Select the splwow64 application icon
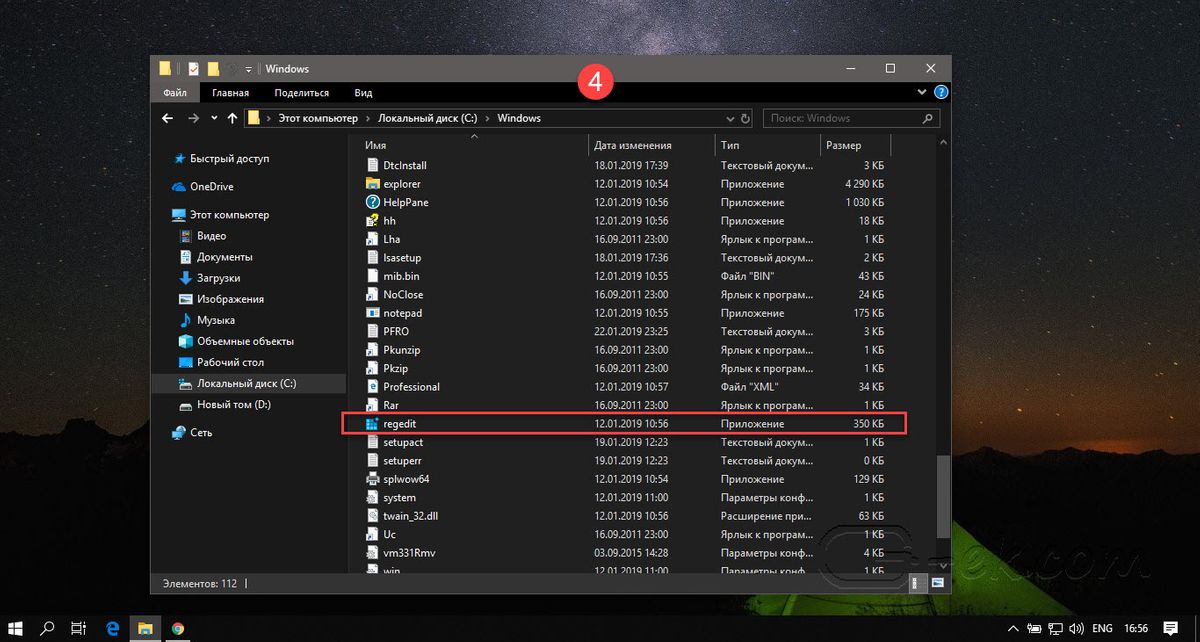 [373, 479]
